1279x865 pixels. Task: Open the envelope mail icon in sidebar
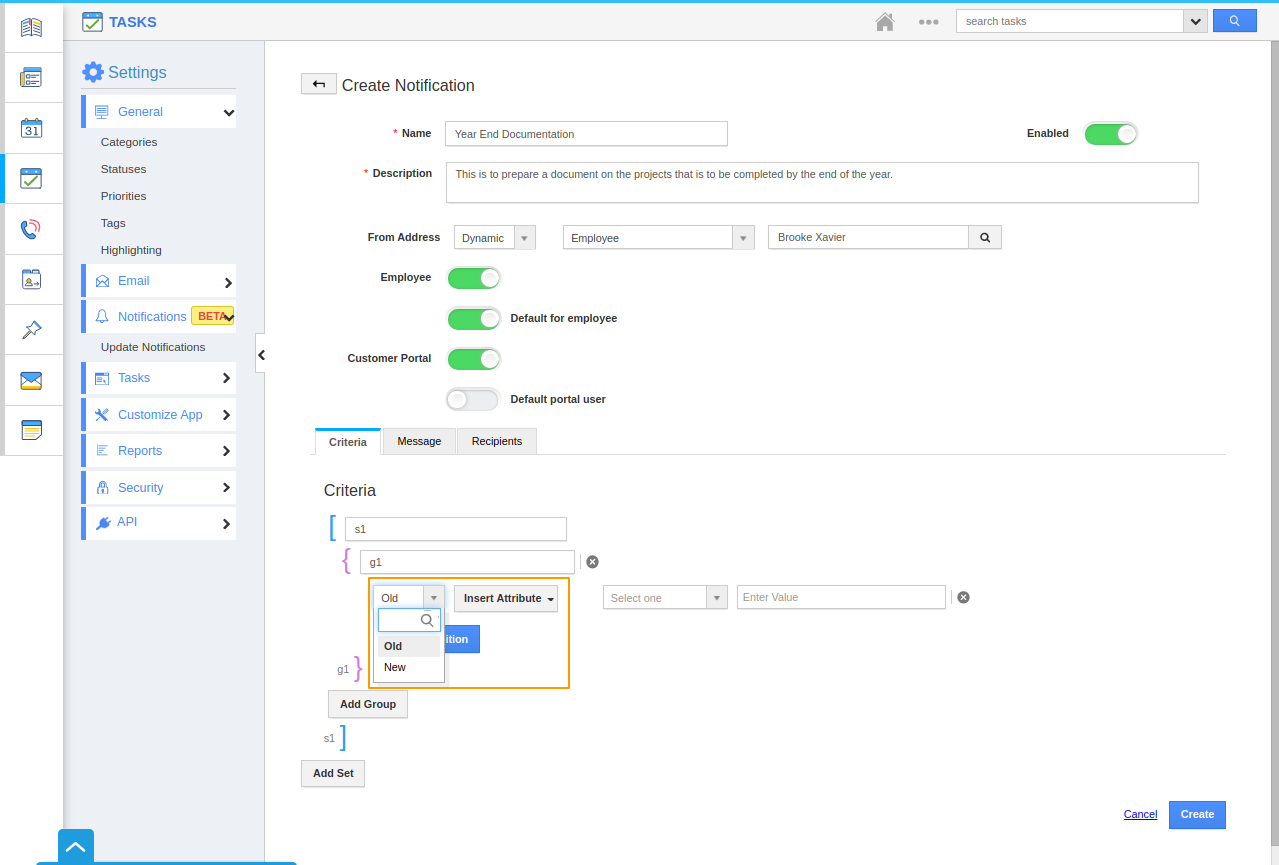point(32,380)
